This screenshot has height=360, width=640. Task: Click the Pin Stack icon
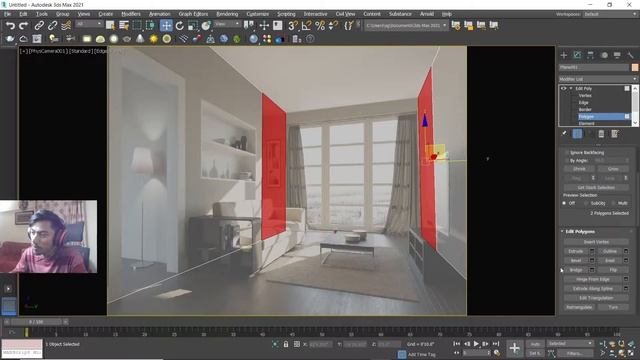(x=564, y=133)
